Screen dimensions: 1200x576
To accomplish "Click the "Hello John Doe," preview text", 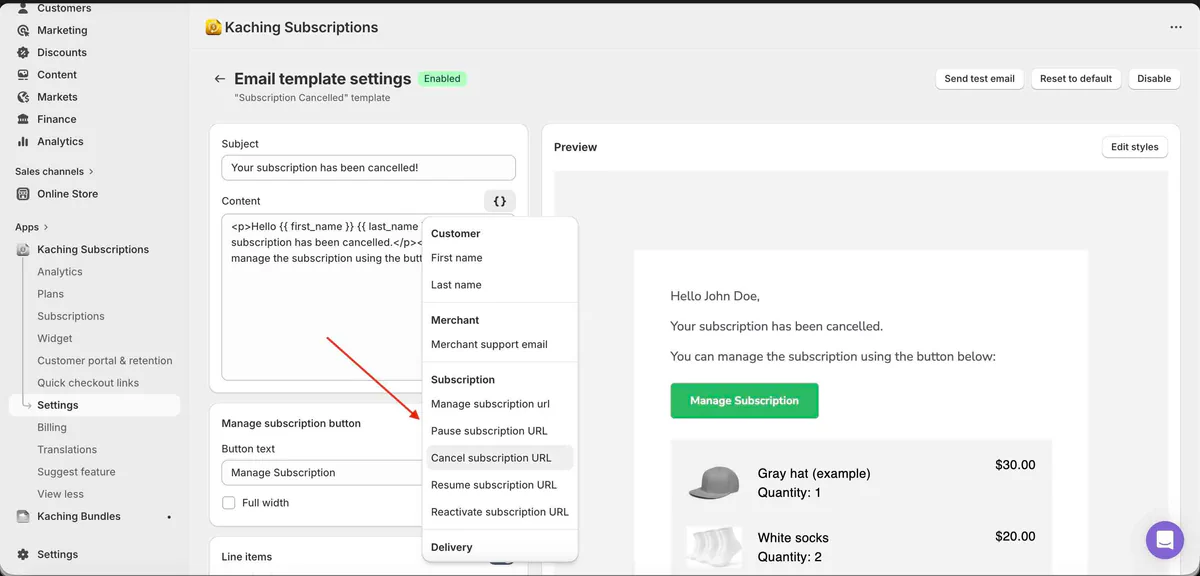I will click(715, 296).
